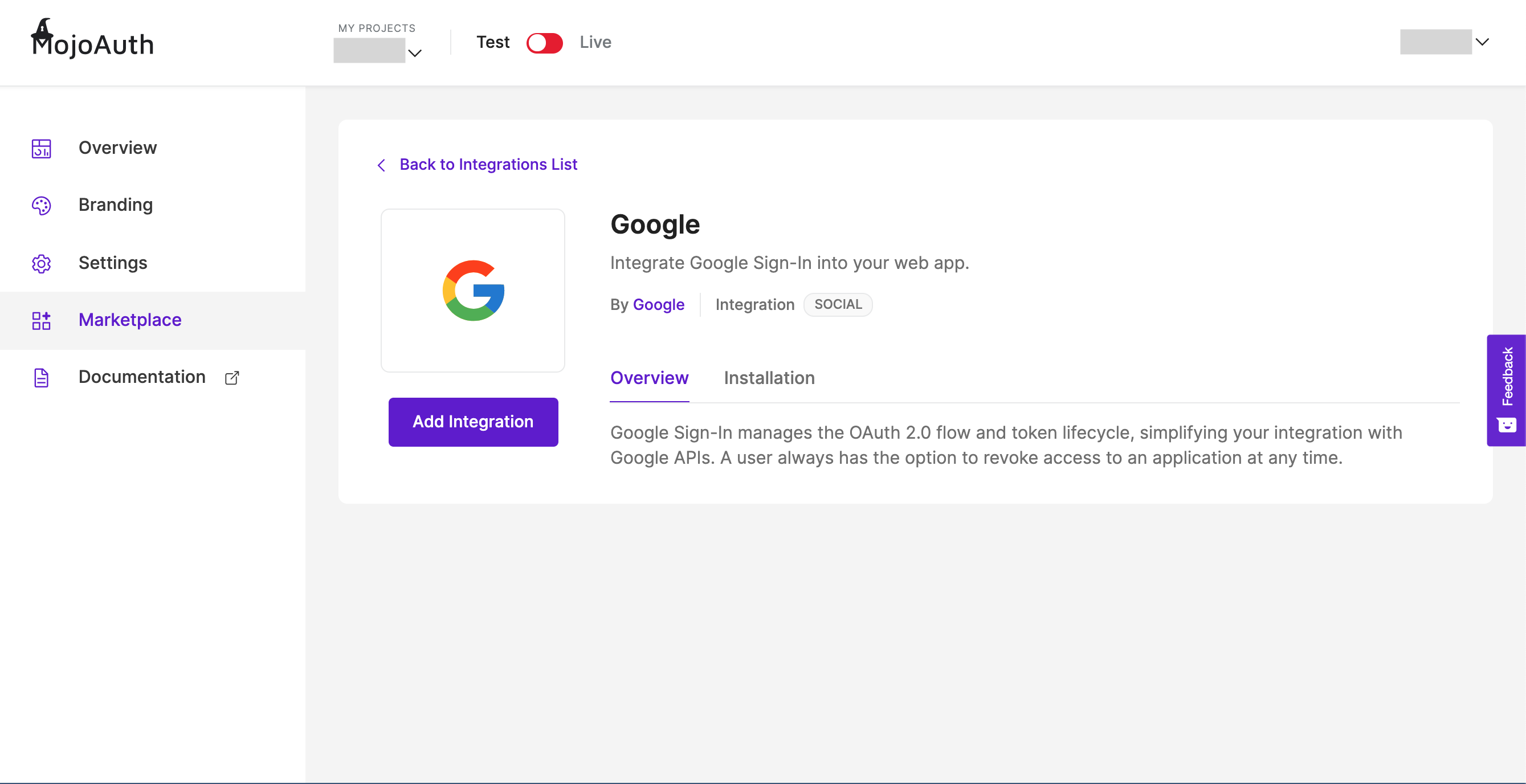The width and height of the screenshot is (1526, 784).
Task: Select the Overview tab under Google
Action: coord(649,378)
